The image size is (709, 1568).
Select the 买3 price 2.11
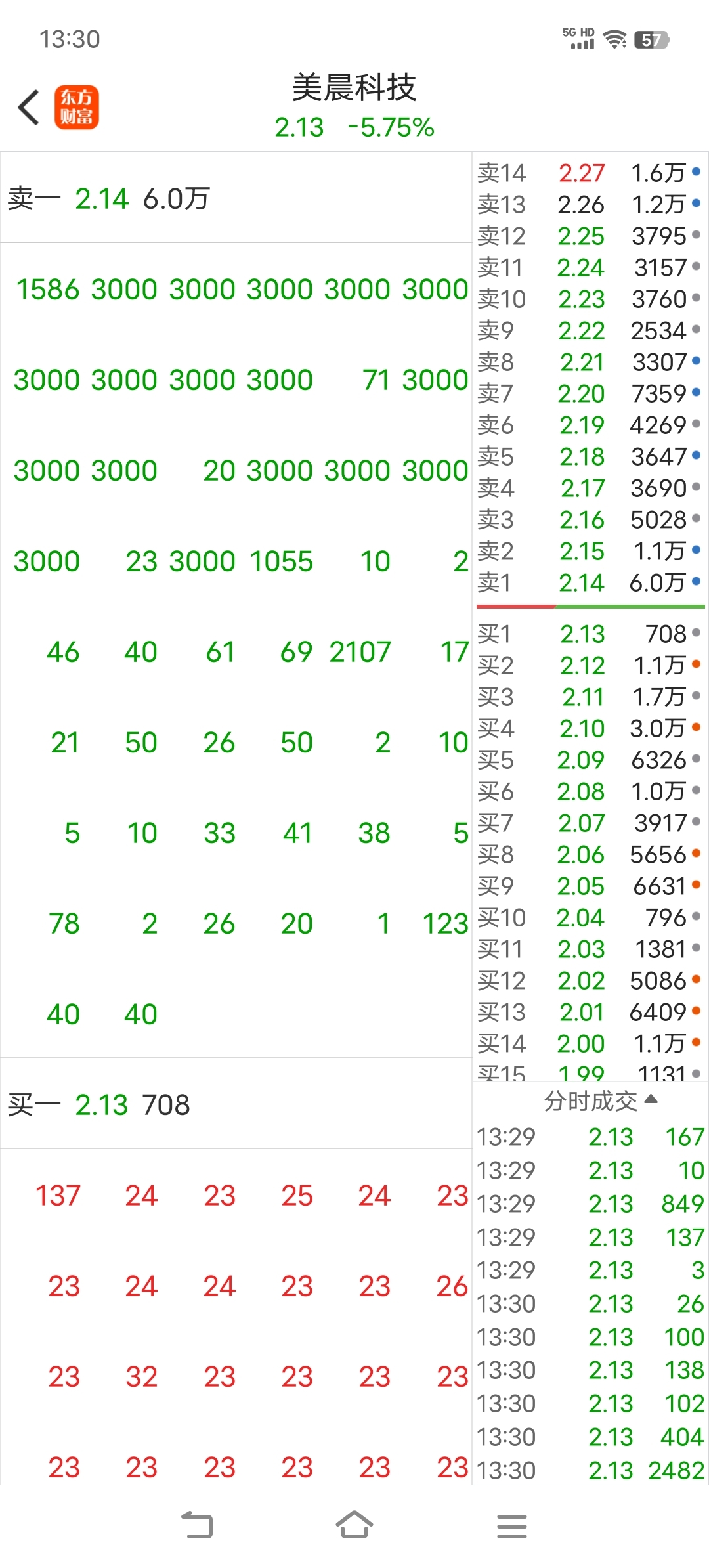[583, 697]
